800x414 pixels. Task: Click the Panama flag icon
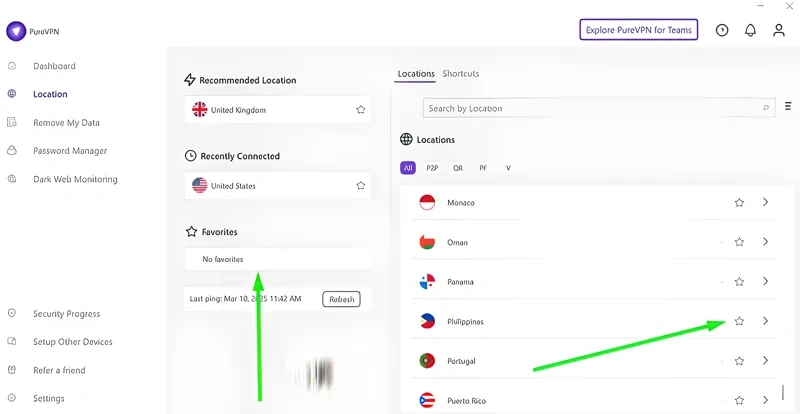pos(427,282)
